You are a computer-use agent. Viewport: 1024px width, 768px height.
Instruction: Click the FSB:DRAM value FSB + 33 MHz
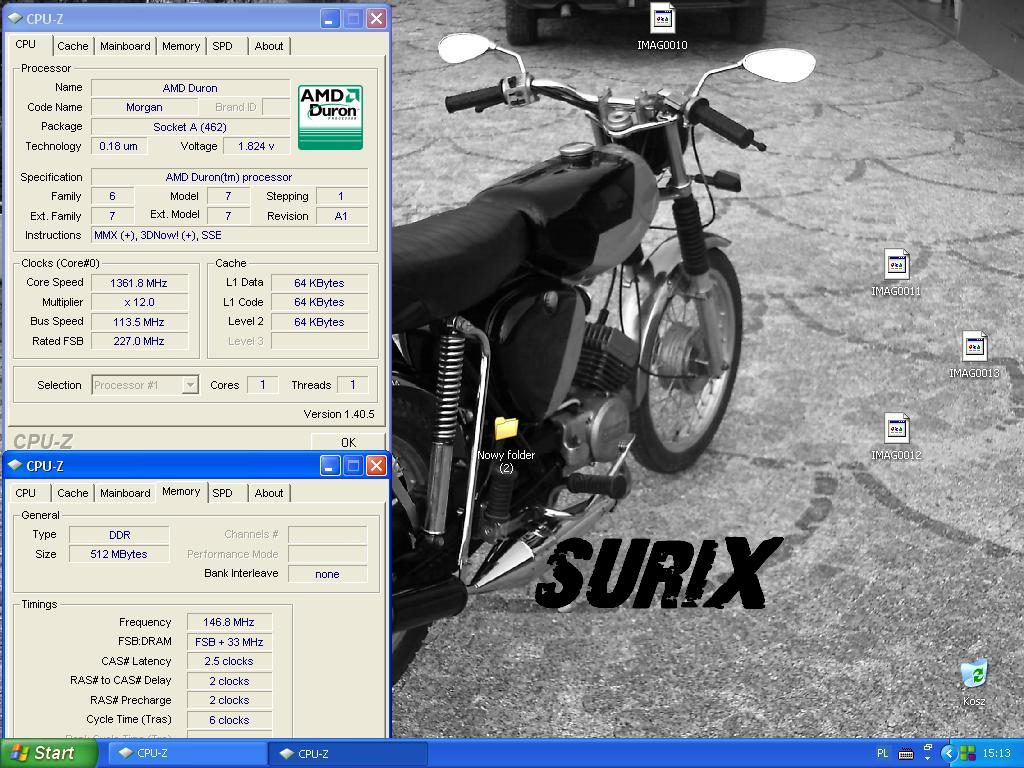coord(229,642)
